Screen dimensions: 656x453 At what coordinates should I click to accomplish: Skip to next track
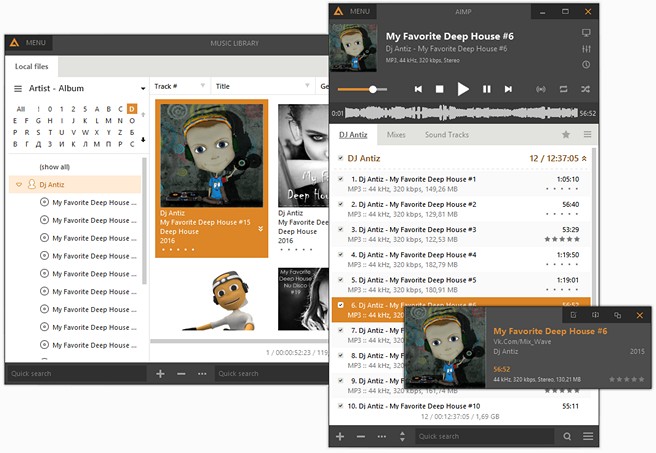pyautogui.click(x=508, y=89)
